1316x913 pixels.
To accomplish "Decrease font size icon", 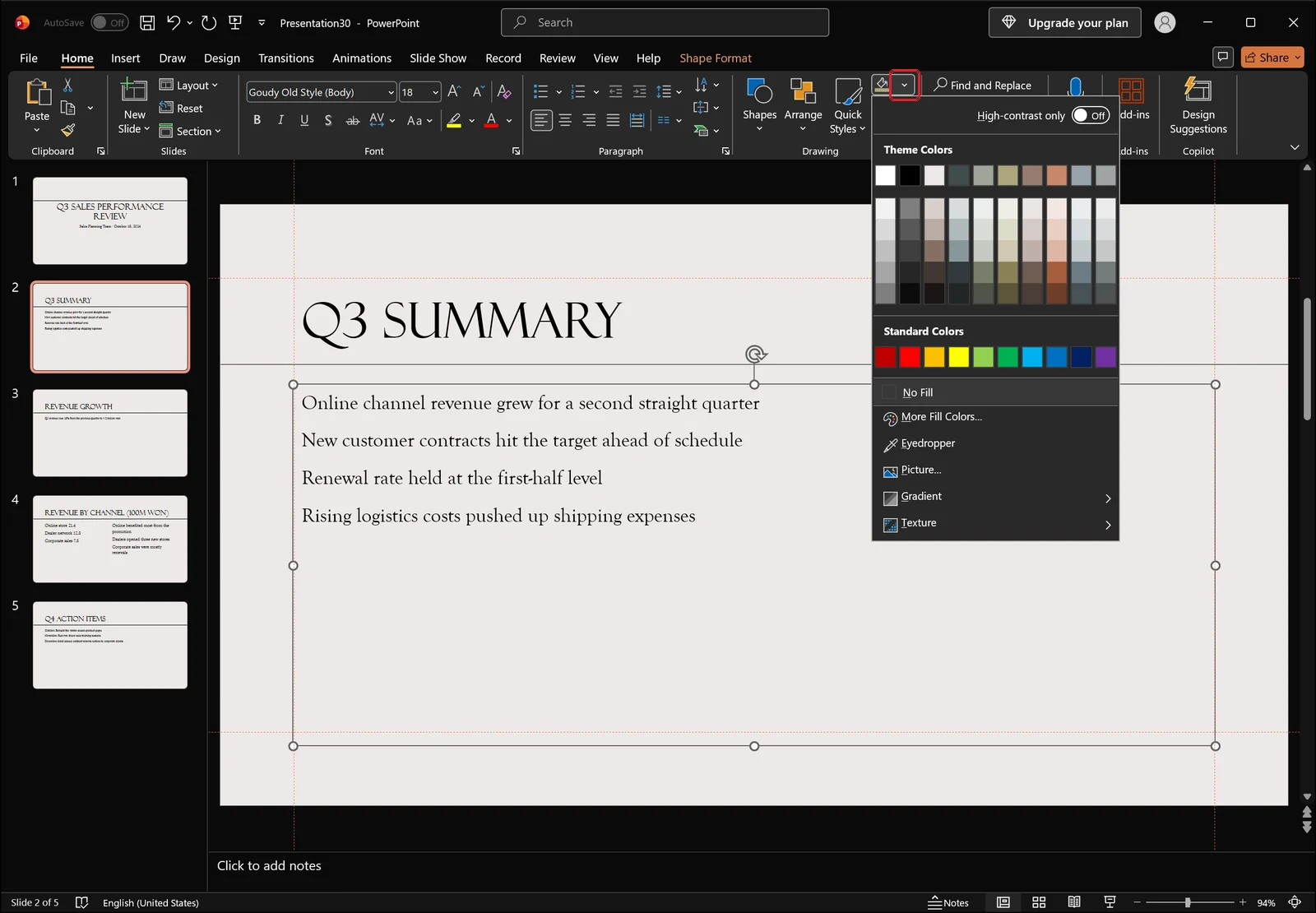I will (478, 92).
